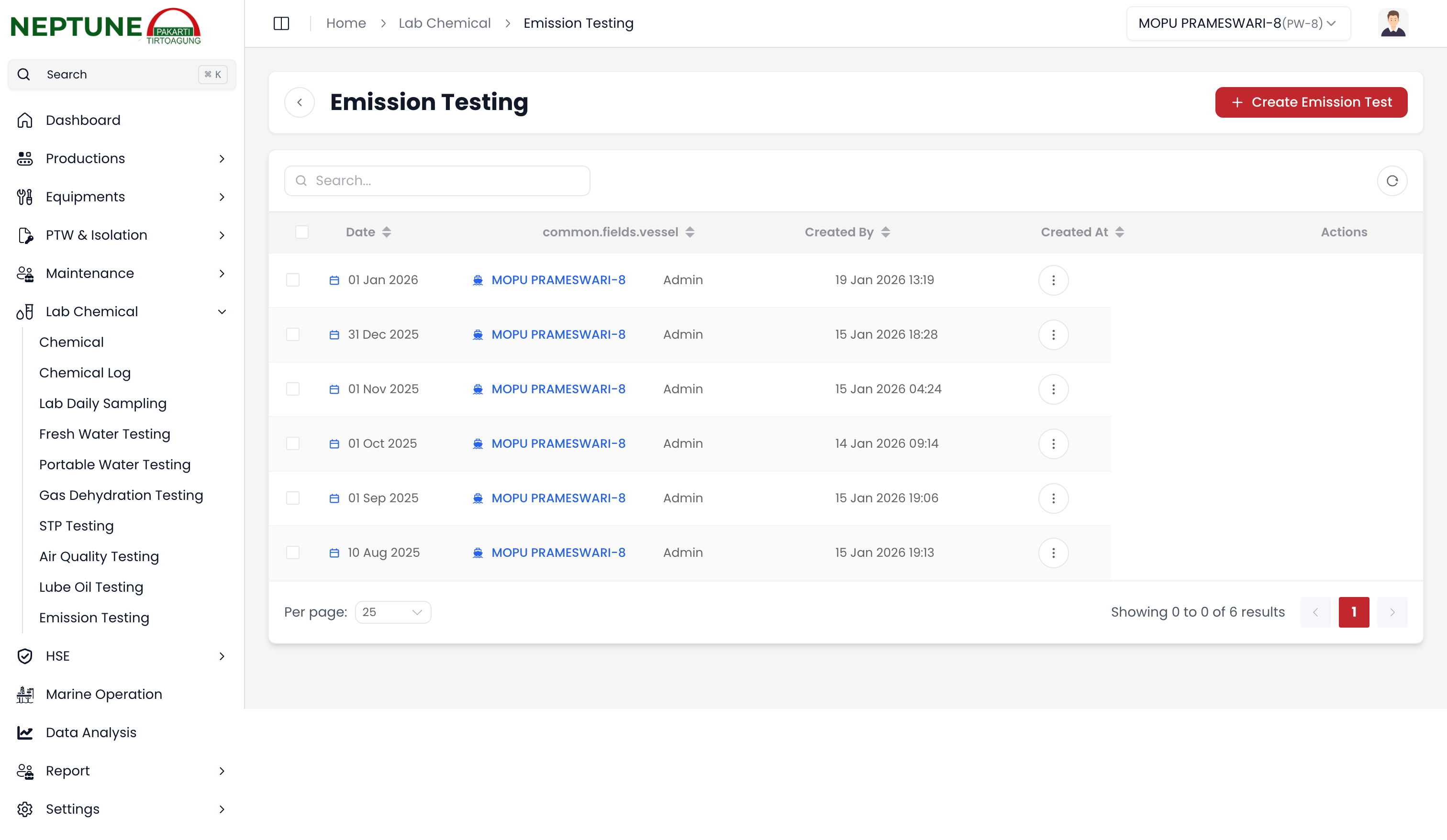This screenshot has width=1447, height=840.
Task: Collapse the Lab Chemical menu
Action: coord(222,311)
